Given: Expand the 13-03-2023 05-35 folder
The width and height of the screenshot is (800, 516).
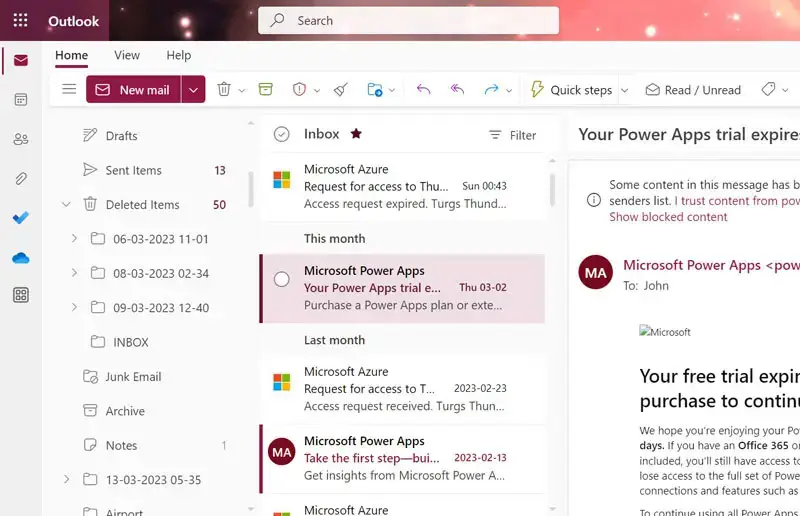Looking at the screenshot, I should point(66,479).
